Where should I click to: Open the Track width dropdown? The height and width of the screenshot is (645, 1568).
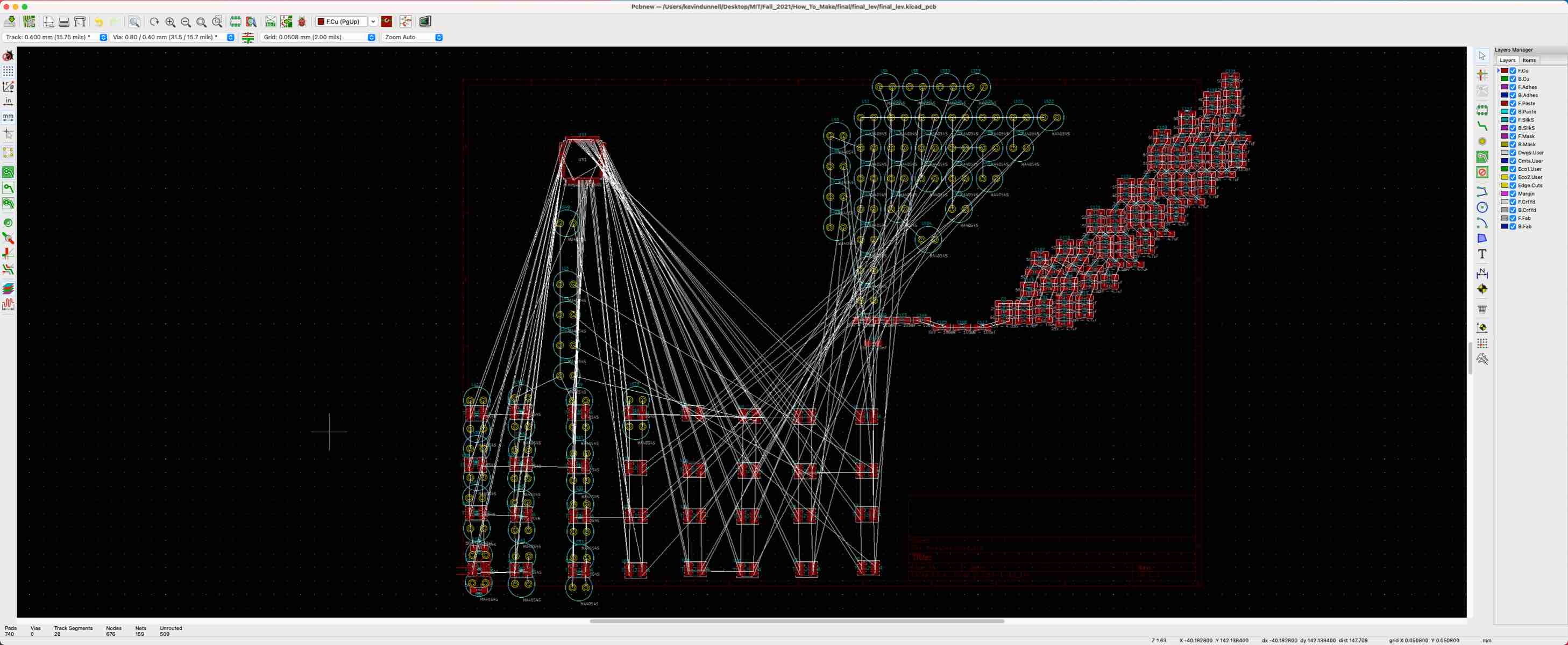[x=102, y=37]
